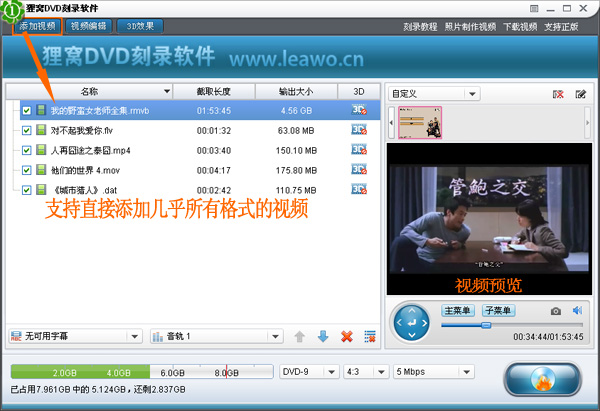Open the 3D效果 settings
Screen dimensions: 600x411
tap(140, 26)
